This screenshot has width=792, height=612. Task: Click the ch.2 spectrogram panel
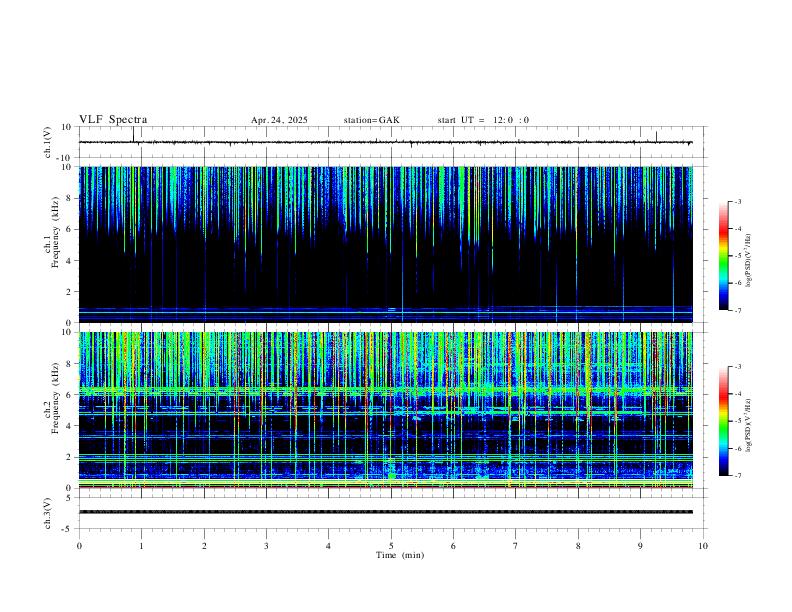pyautogui.click(x=386, y=410)
